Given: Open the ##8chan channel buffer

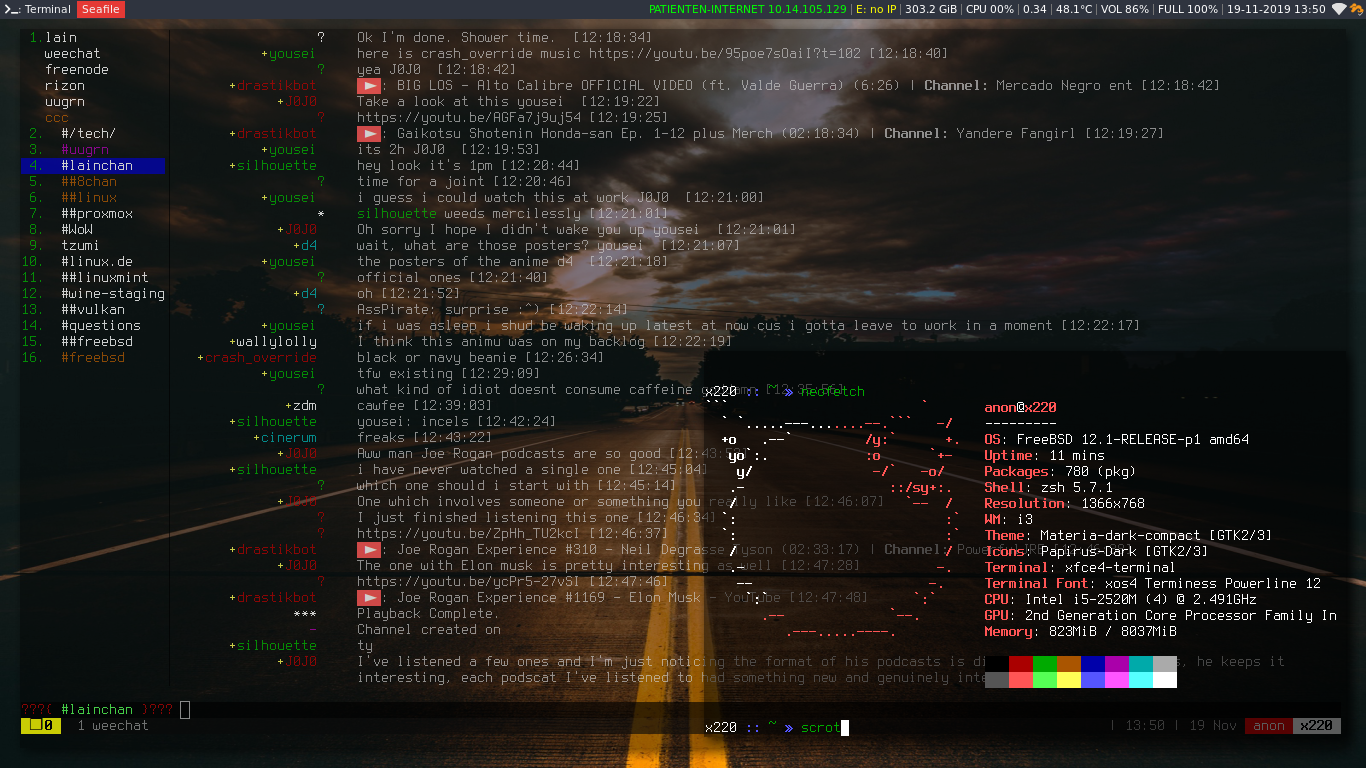Looking at the screenshot, I should (89, 182).
